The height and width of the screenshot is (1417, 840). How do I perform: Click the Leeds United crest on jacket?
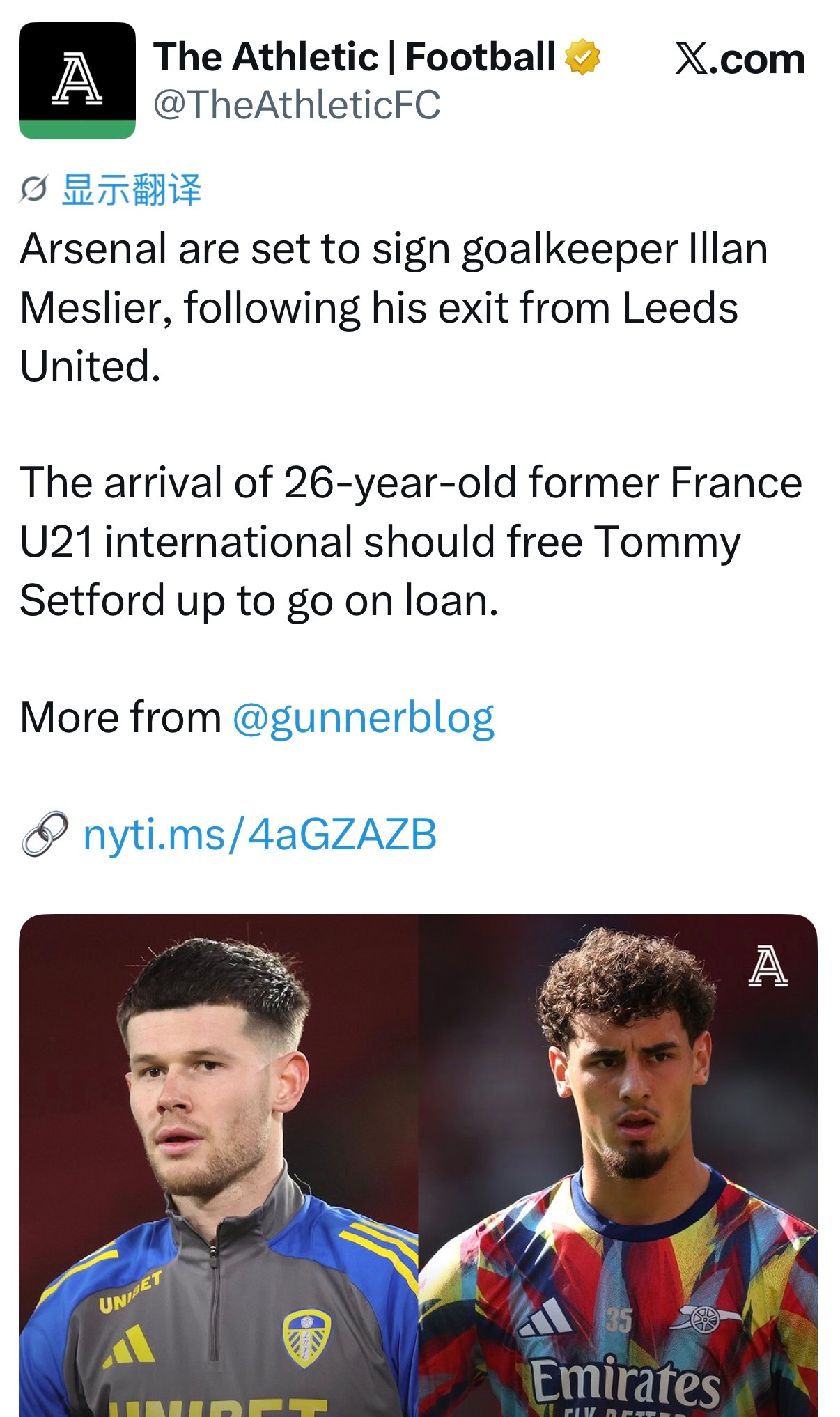[x=306, y=1338]
